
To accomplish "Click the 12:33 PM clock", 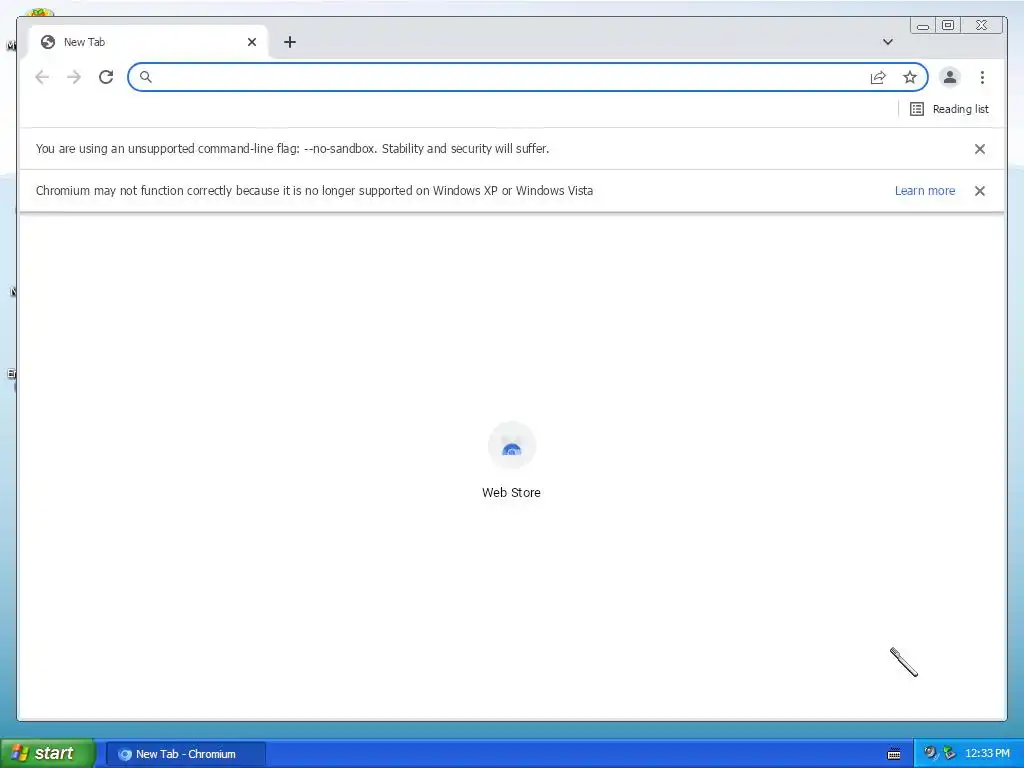I will tap(987, 754).
